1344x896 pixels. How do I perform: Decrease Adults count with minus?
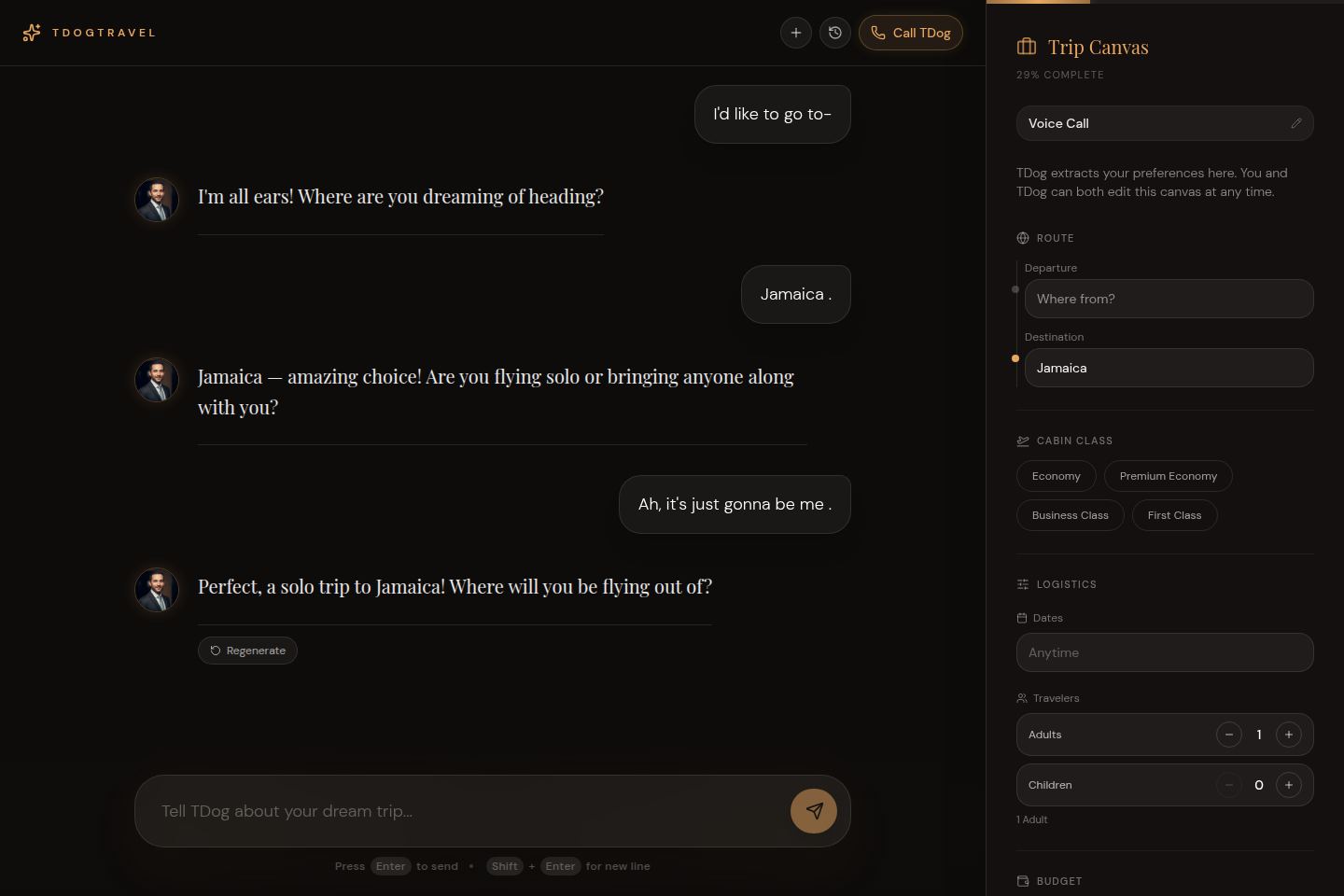click(1229, 735)
